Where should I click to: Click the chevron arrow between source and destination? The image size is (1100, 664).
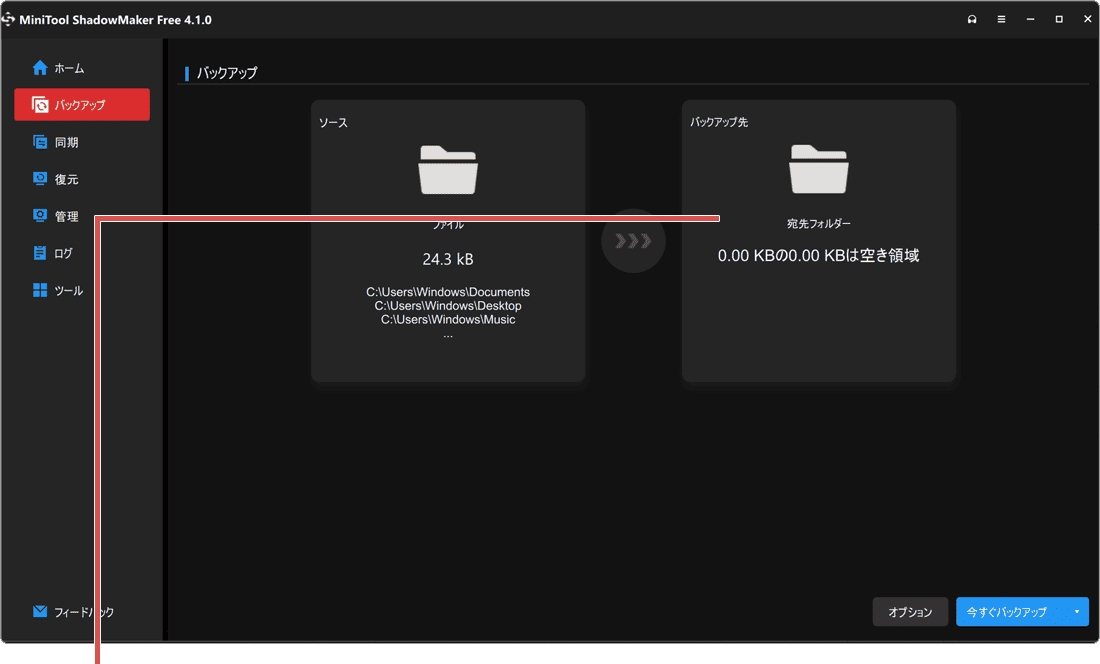coord(633,241)
